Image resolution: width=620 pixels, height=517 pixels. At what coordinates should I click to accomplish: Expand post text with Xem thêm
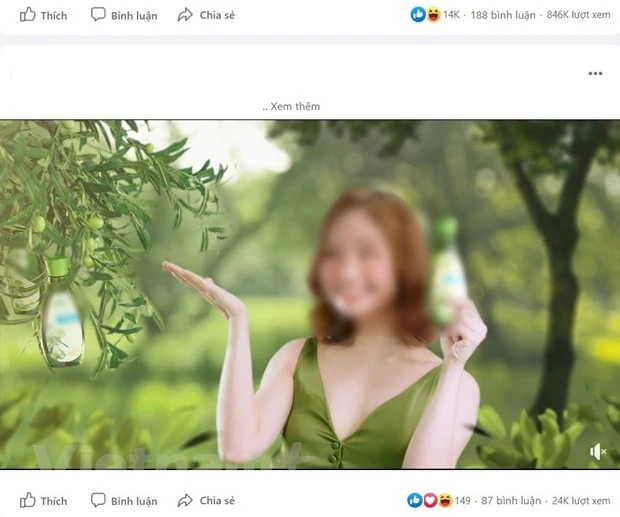(292, 106)
